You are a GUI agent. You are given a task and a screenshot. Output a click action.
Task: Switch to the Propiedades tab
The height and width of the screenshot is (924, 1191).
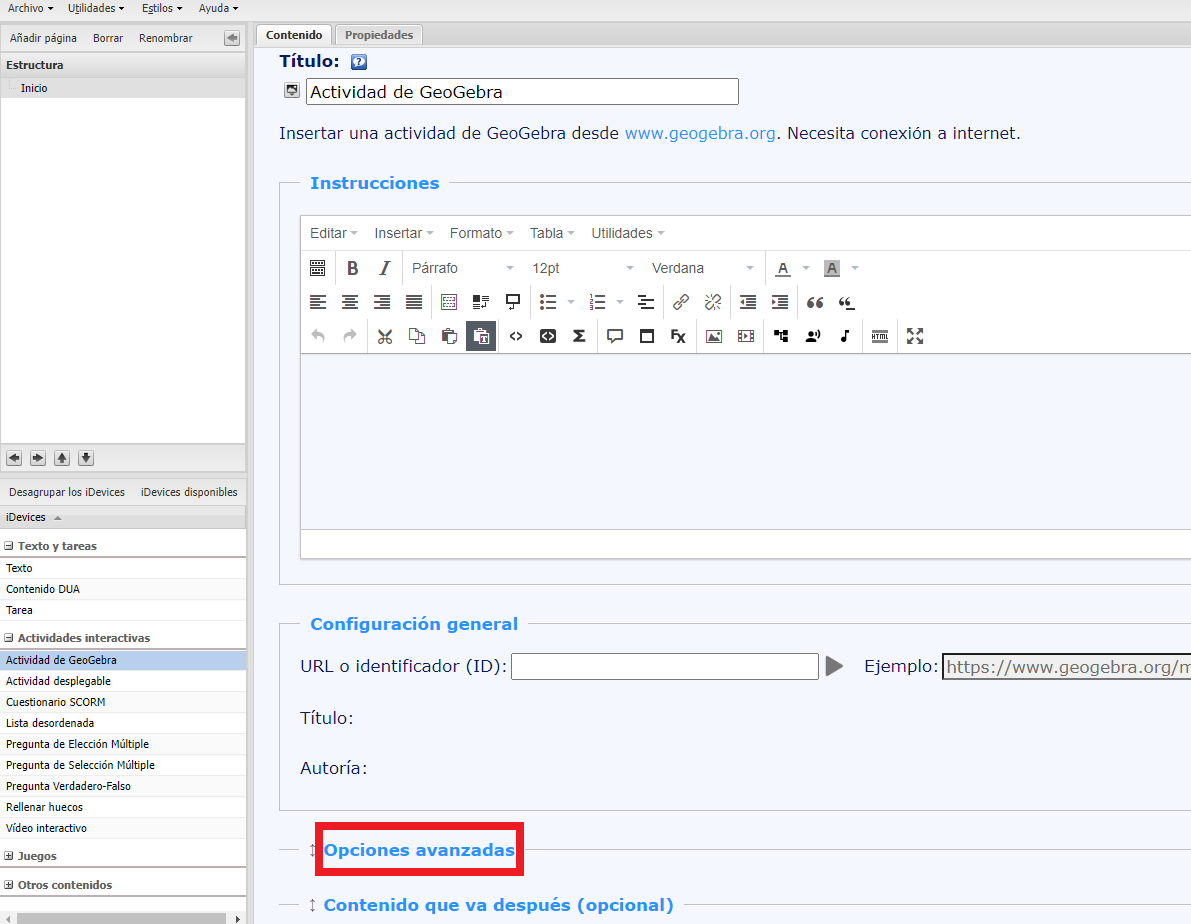379,35
